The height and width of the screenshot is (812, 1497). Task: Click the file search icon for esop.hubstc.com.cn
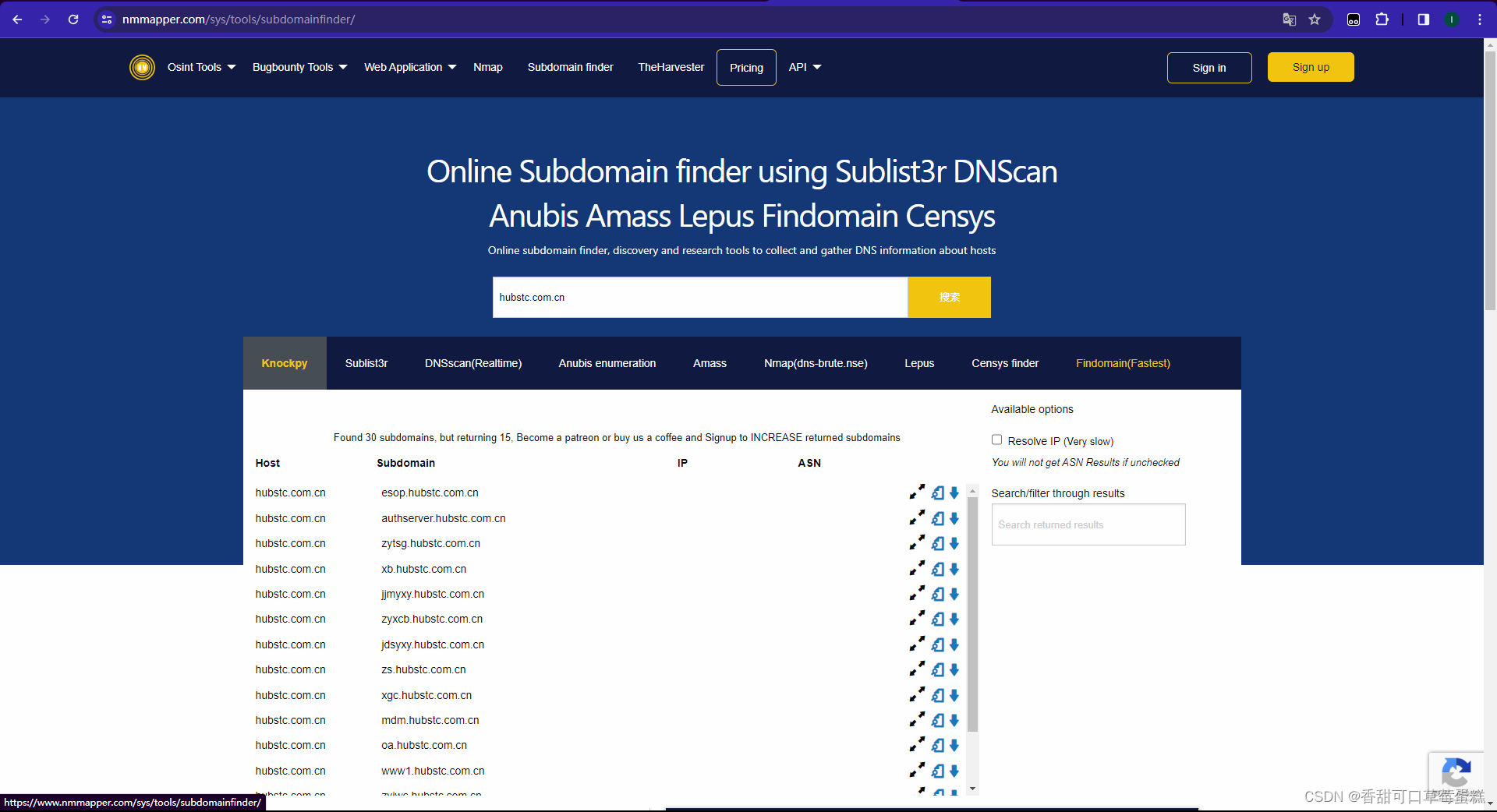[938, 492]
